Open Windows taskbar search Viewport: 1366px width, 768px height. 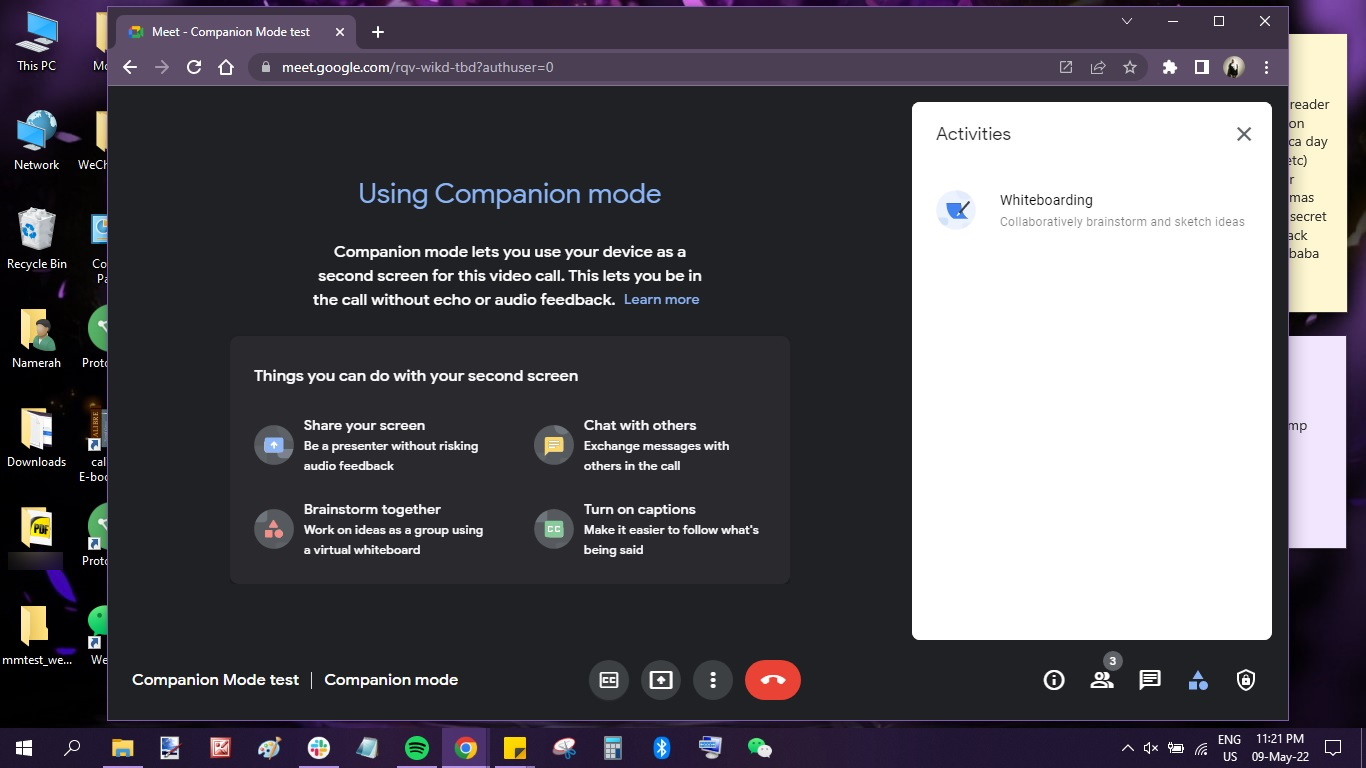[72, 747]
